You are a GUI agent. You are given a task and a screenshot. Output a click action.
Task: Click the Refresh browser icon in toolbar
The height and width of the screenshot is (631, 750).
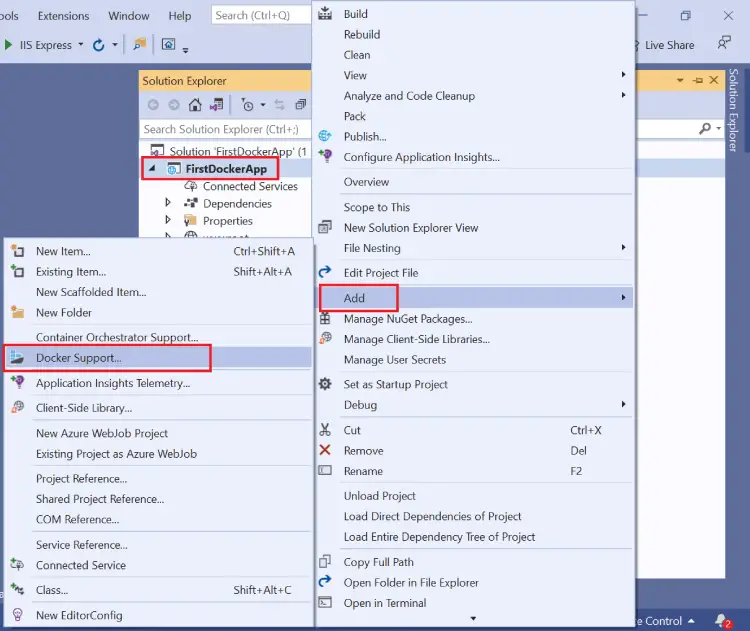click(99, 45)
